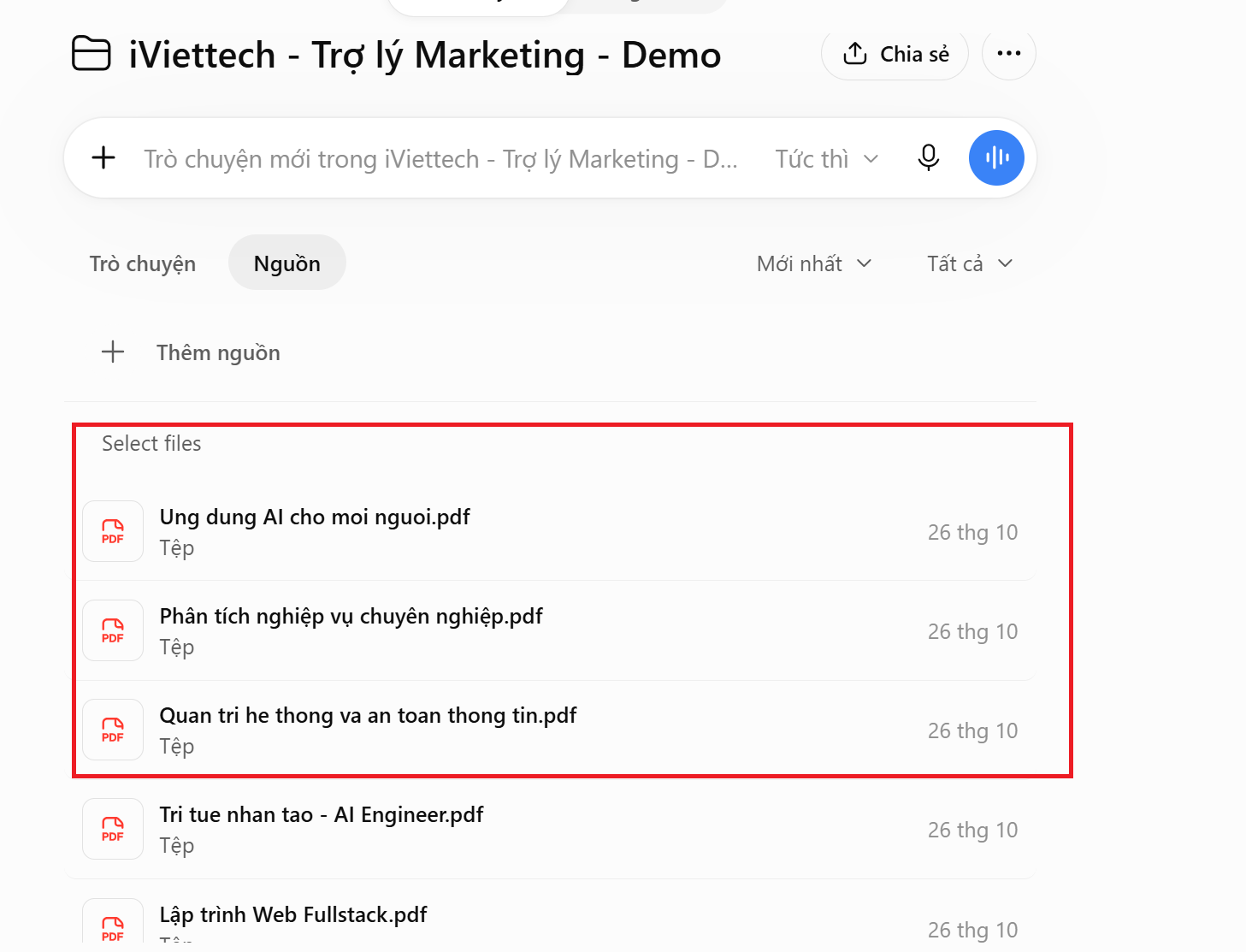Open Lập trình Web Fullstack.pdf
The image size is (1246, 952).
pos(293,914)
